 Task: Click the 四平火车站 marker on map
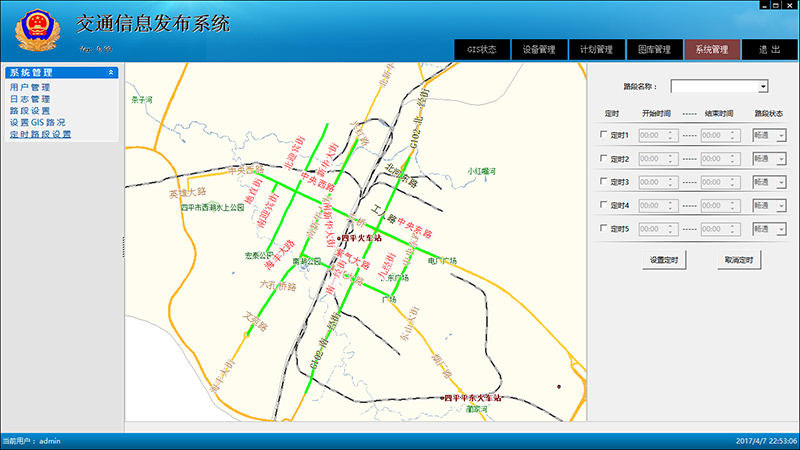pyautogui.click(x=340, y=238)
